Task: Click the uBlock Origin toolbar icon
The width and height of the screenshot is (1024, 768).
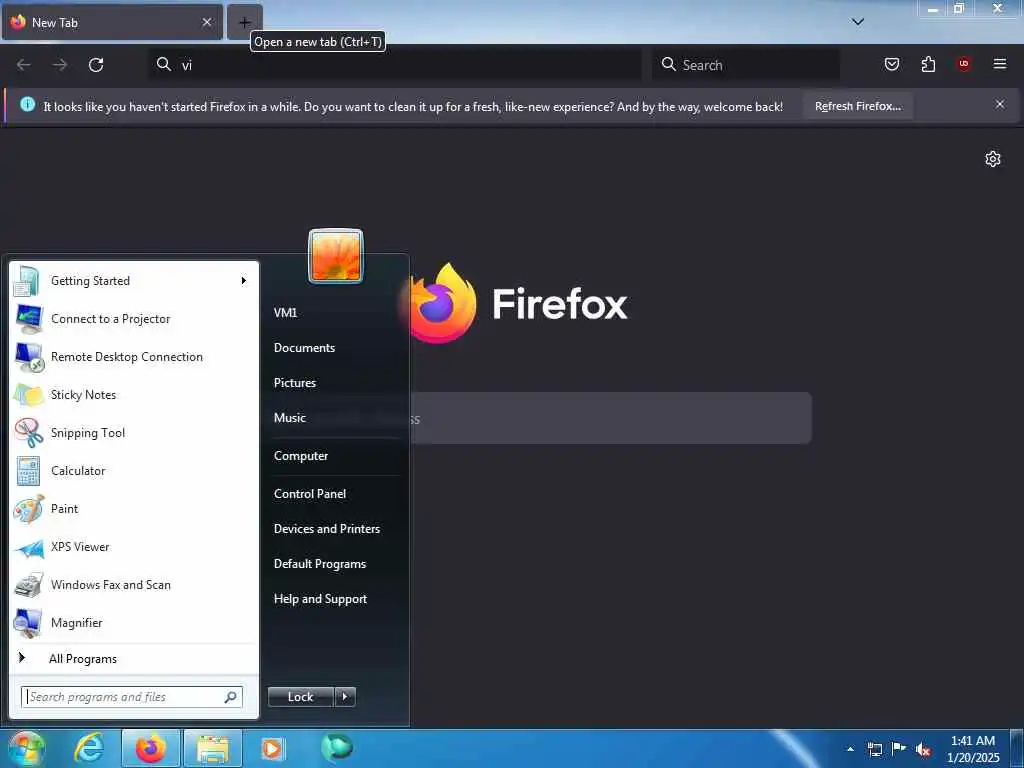Action: point(964,64)
